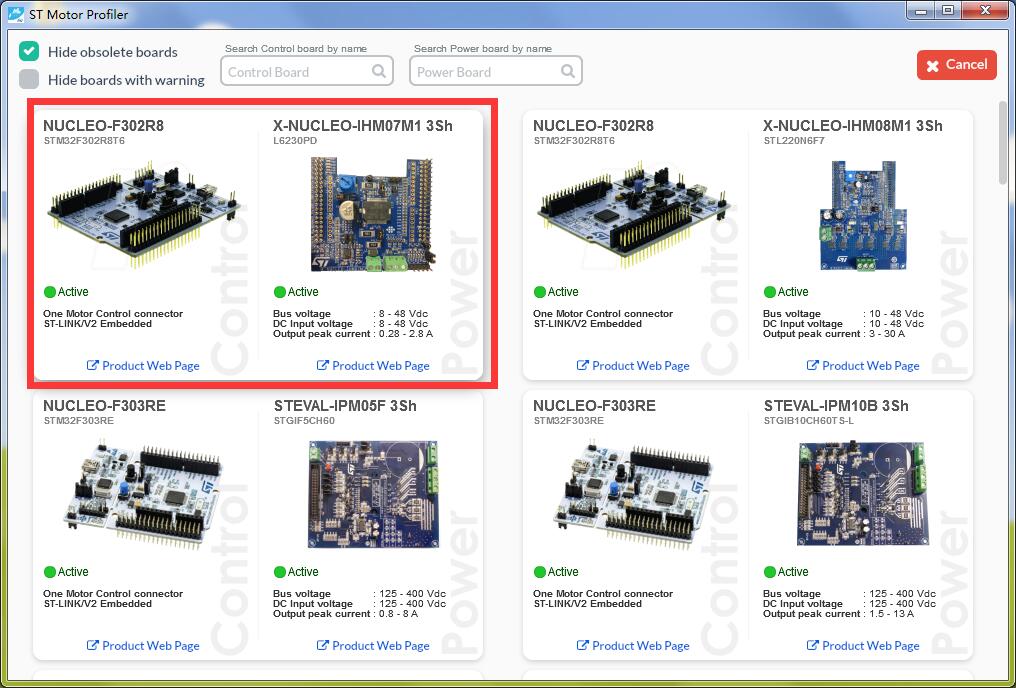Click ST Motor Profiler title bar icon
This screenshot has height=688, width=1016.
16,14
